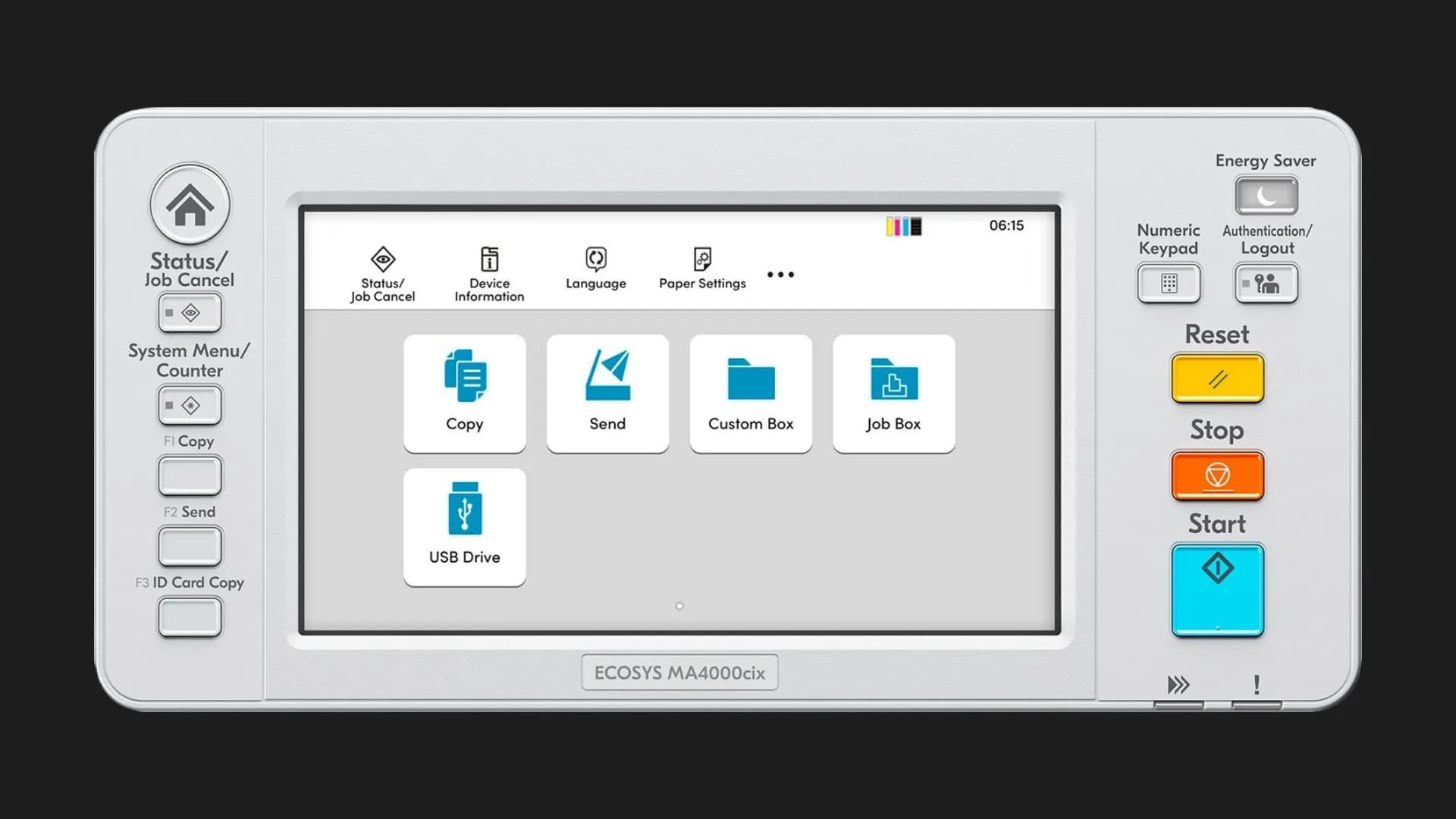Open Status/Job Cancel on the touchscreen
The image size is (1456, 819).
[x=382, y=275]
